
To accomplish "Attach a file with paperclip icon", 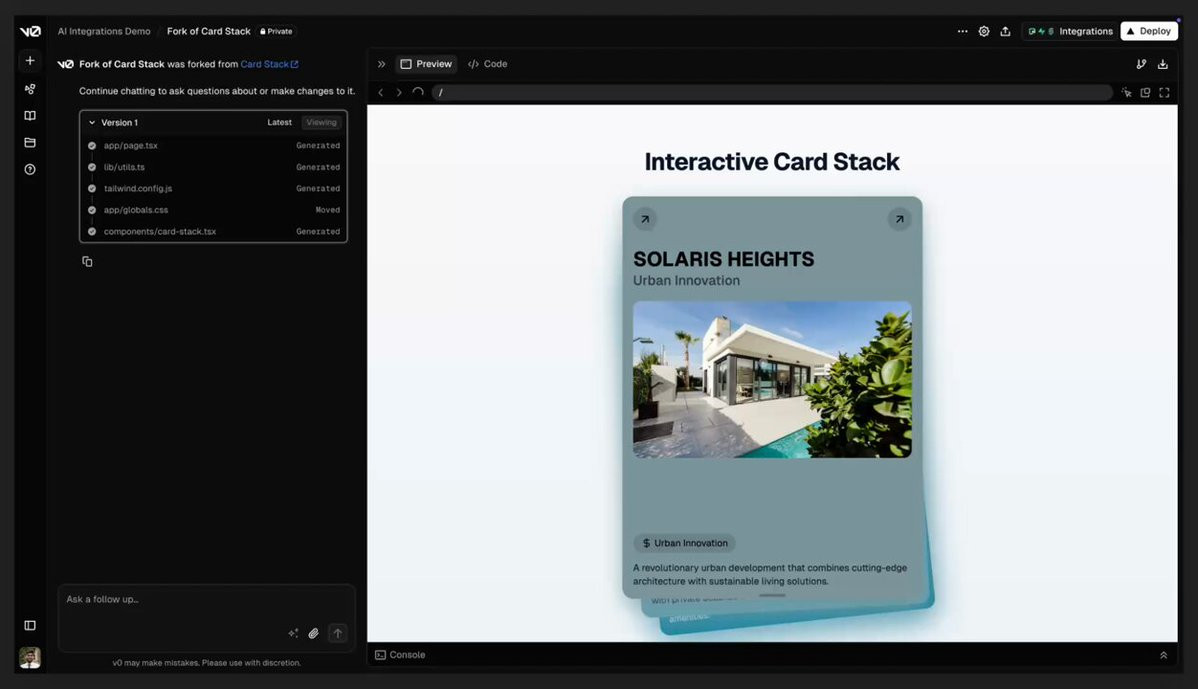I will coord(313,633).
